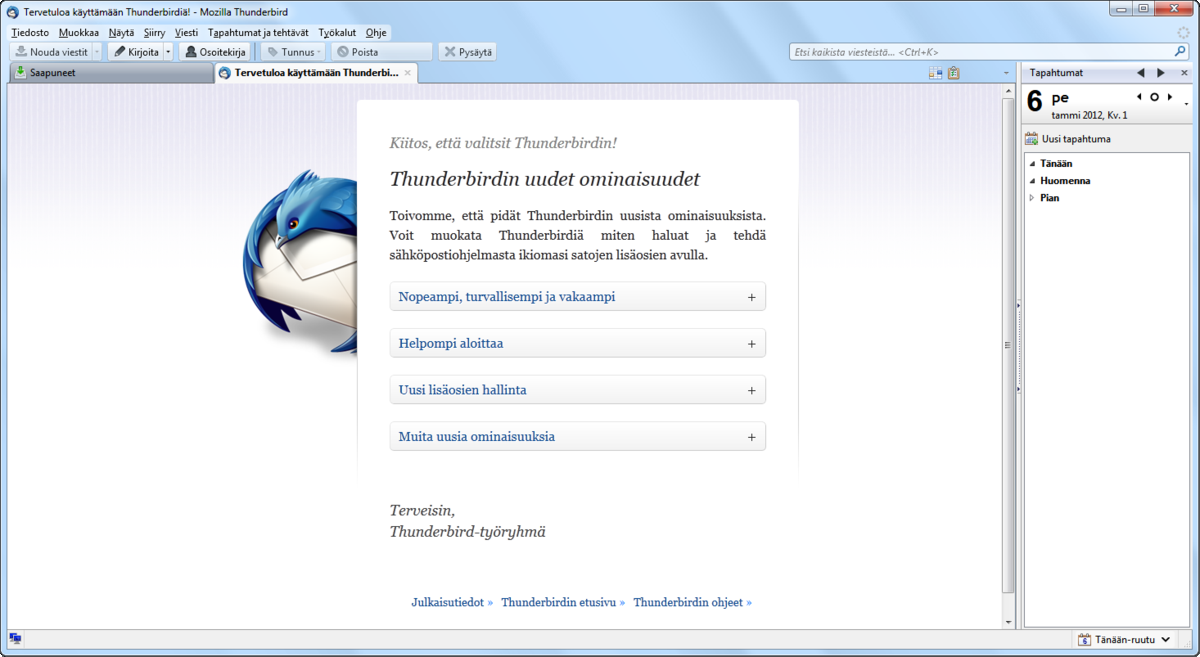Click the Poista delete button

[381, 52]
